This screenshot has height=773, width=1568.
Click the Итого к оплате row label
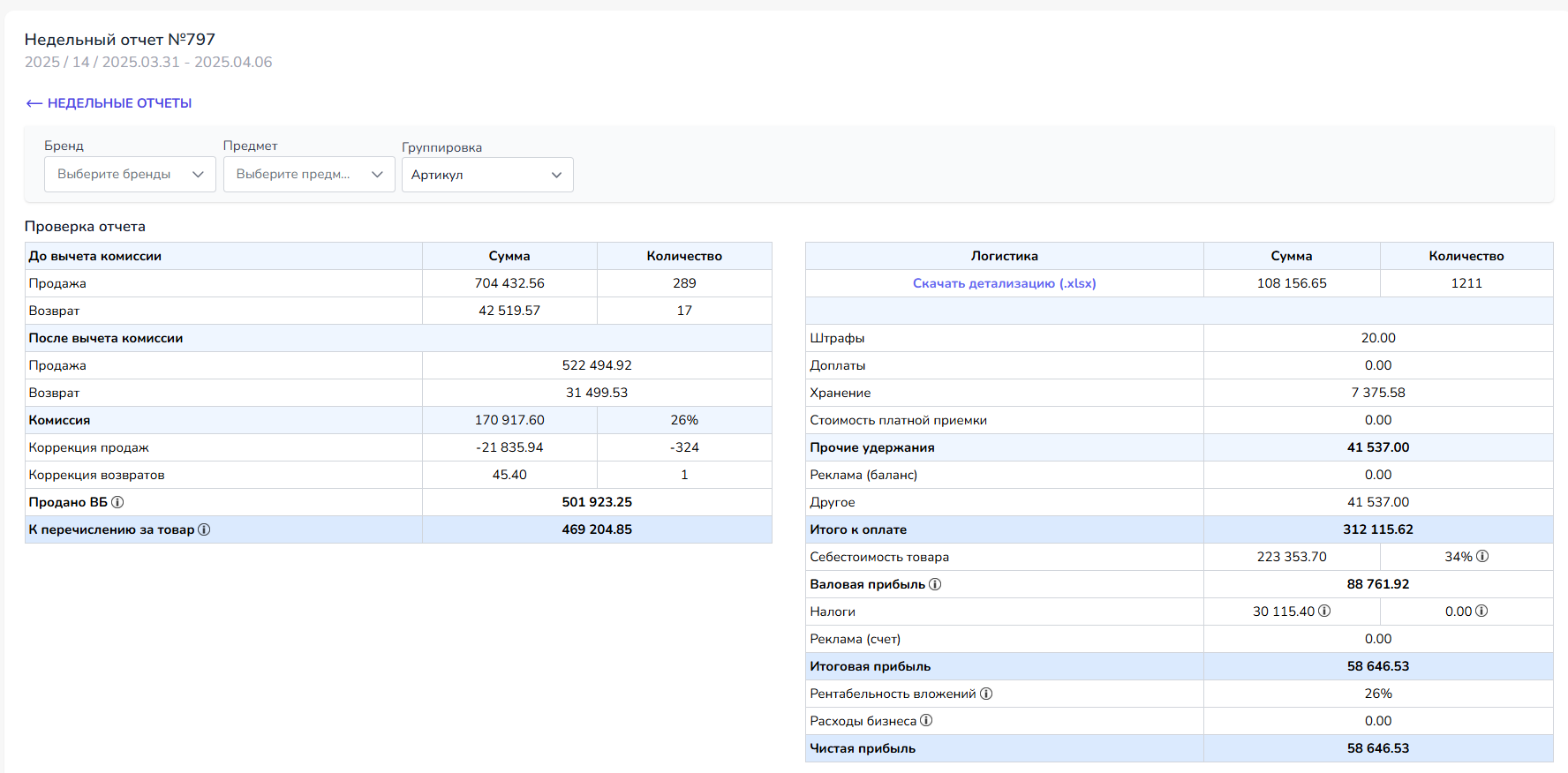(858, 529)
